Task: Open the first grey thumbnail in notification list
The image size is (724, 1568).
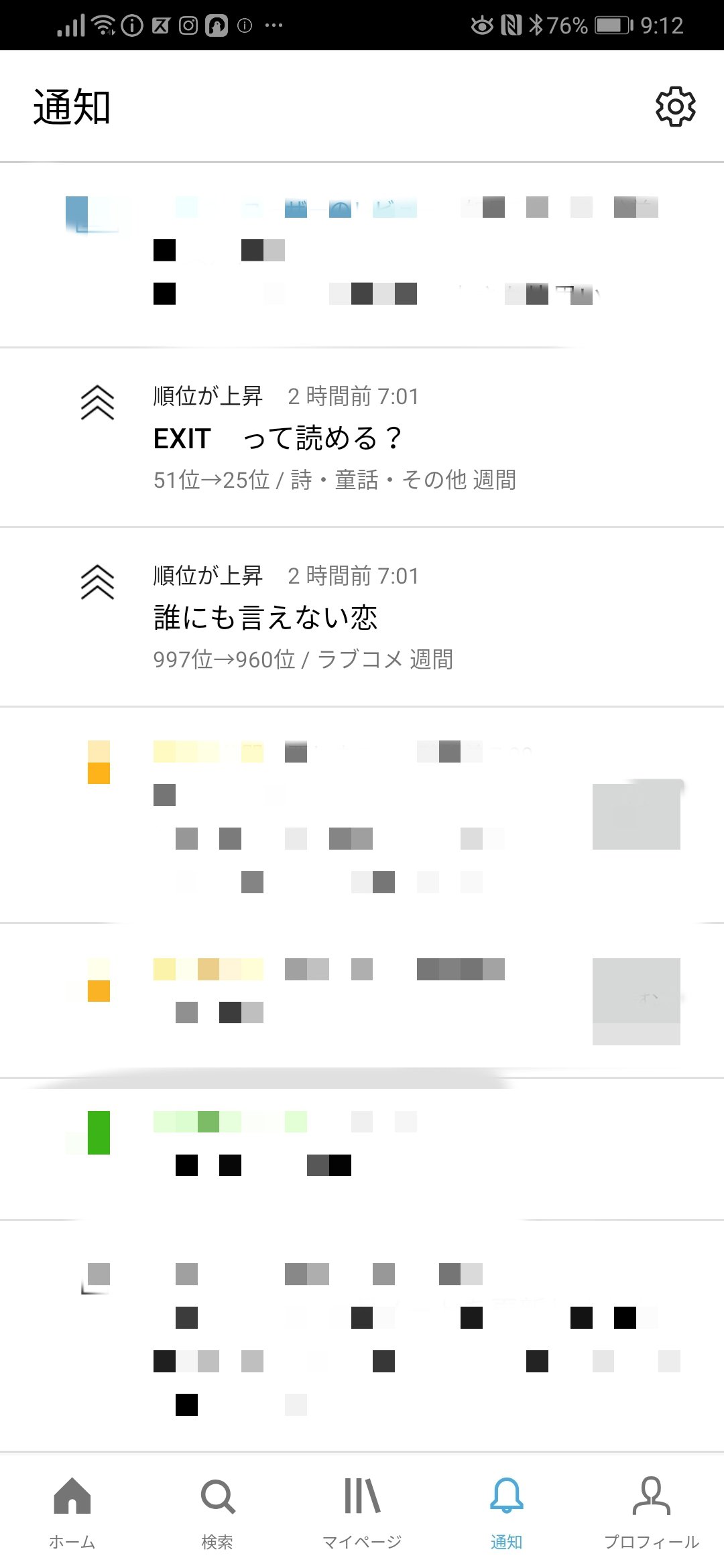Action: [636, 814]
